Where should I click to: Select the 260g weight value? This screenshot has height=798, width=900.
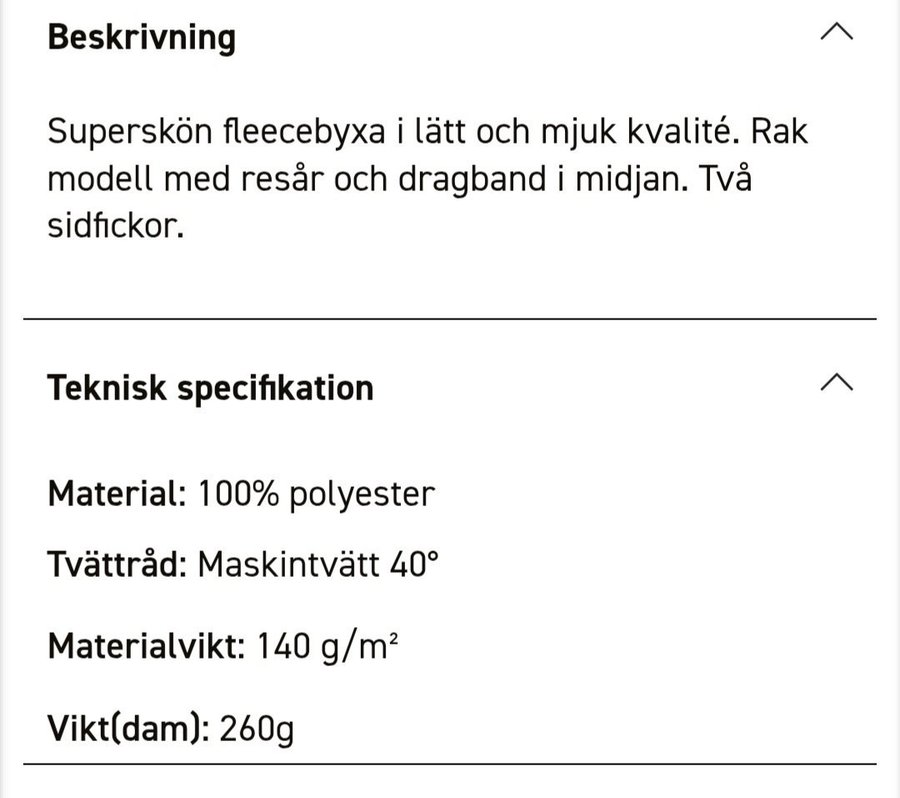[x=257, y=728]
